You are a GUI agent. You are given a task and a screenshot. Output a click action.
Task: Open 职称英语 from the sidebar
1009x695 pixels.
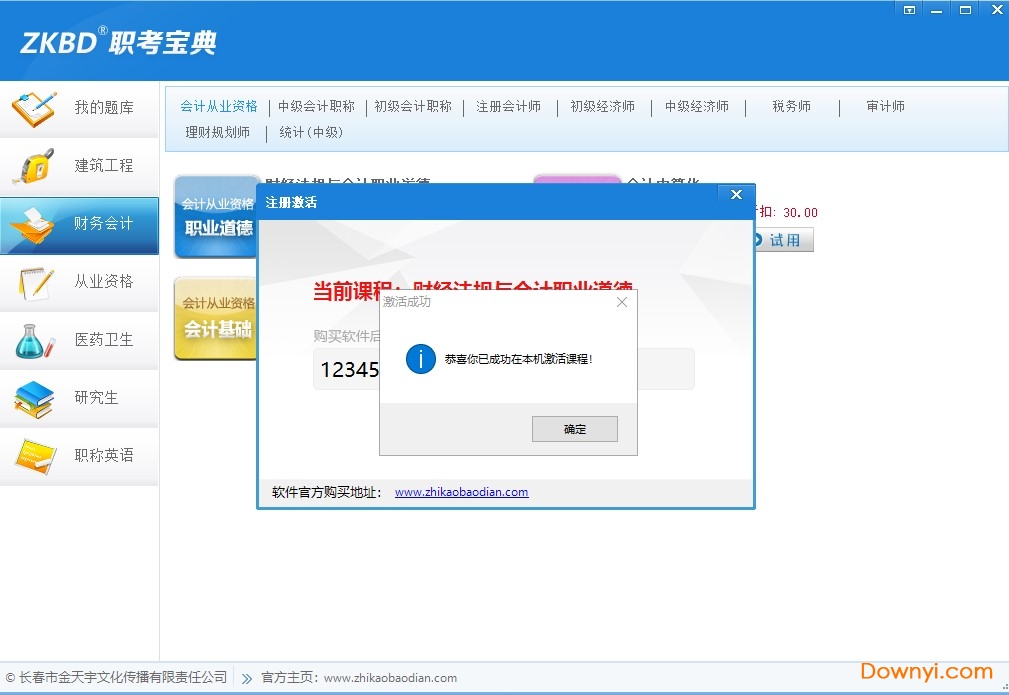(80, 455)
